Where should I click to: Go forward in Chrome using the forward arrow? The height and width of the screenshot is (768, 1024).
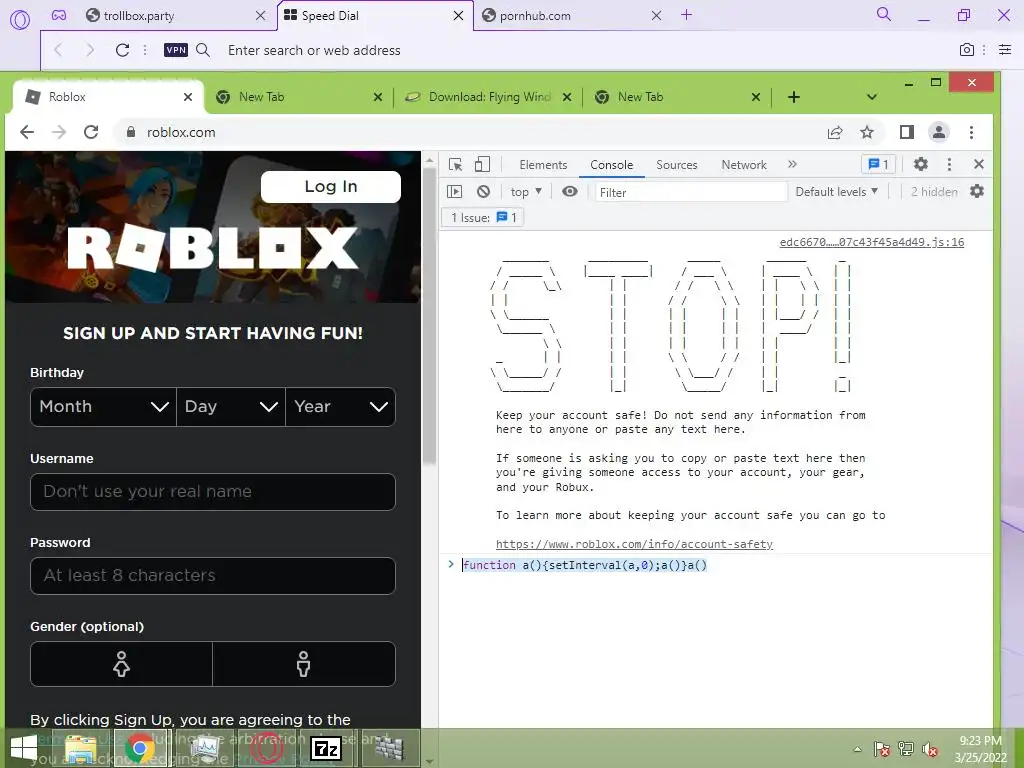click(x=59, y=132)
